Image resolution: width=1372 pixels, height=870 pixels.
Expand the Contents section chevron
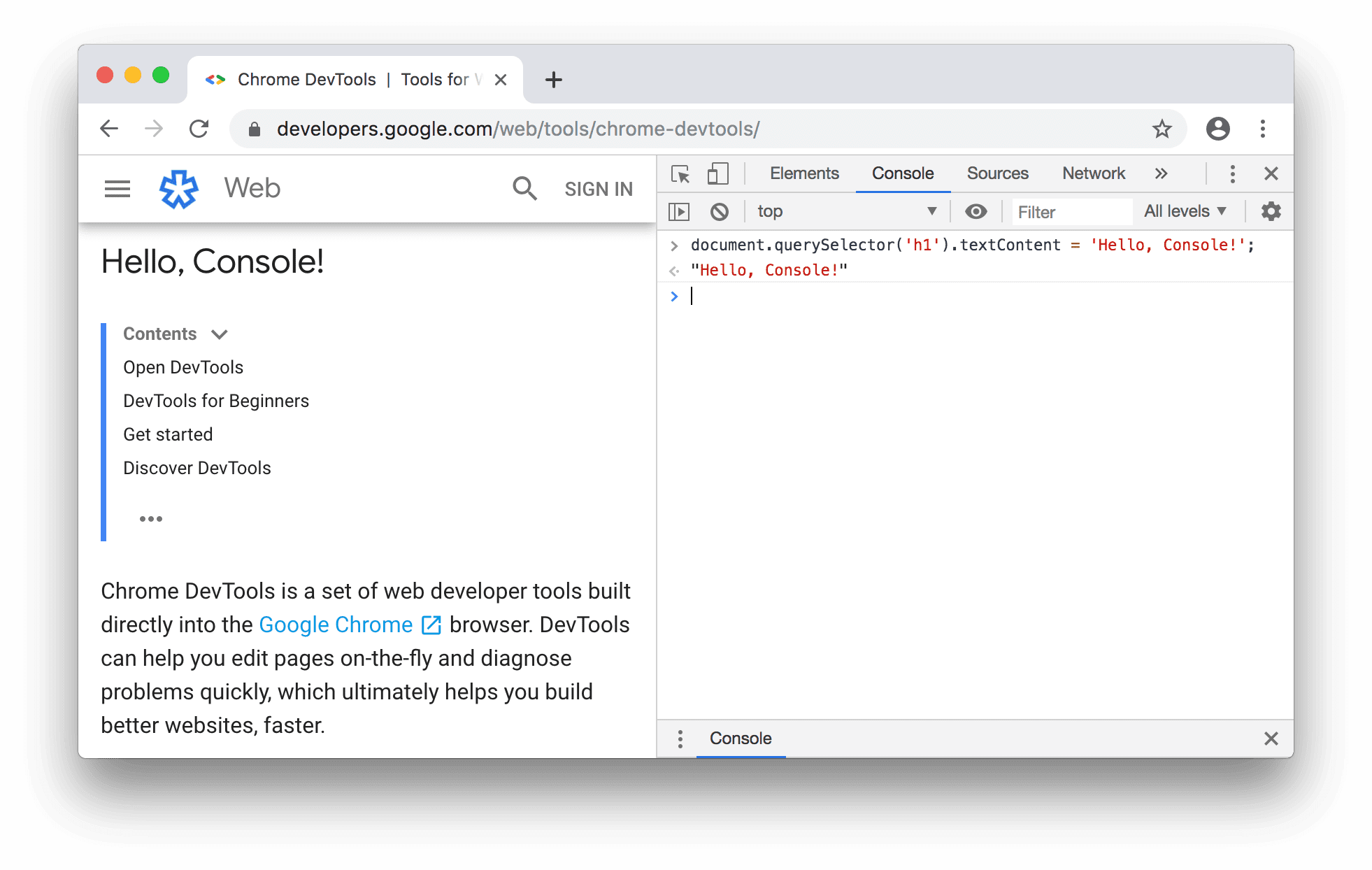(x=221, y=334)
